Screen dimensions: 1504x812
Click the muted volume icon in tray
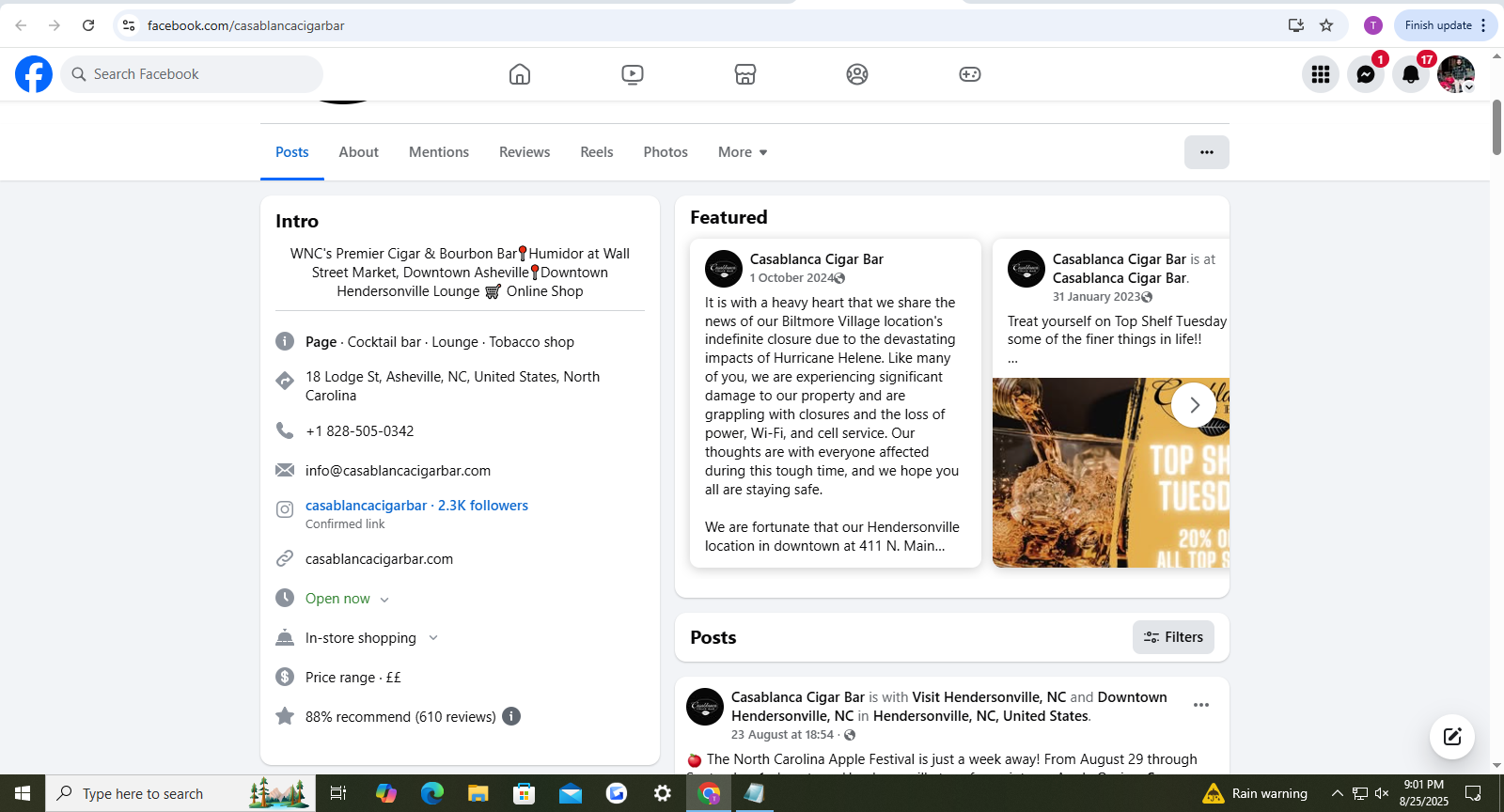1382,793
